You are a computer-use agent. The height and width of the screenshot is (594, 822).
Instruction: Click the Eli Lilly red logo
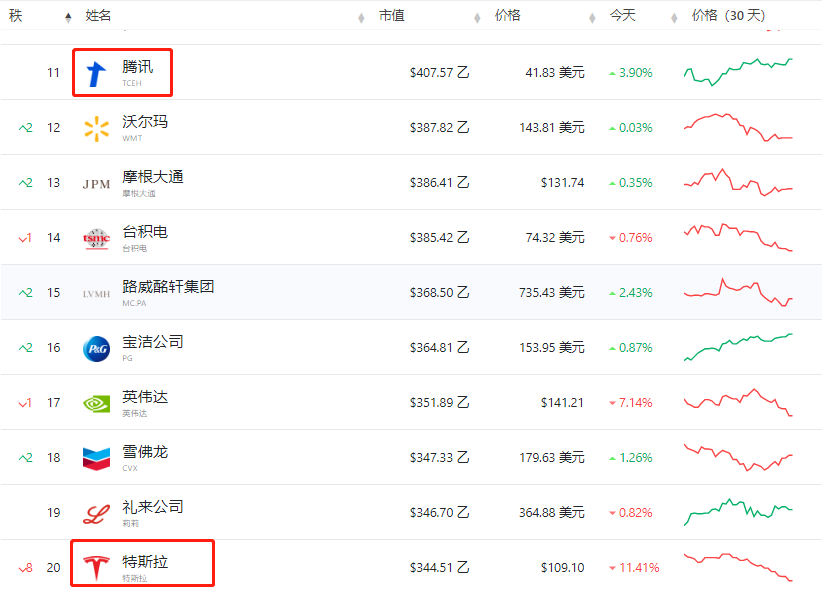coord(96,513)
